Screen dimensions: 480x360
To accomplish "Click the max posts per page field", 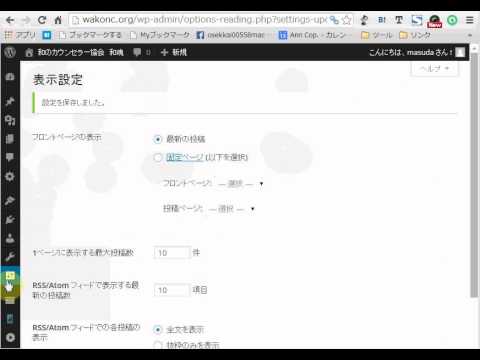I will click(x=172, y=253).
